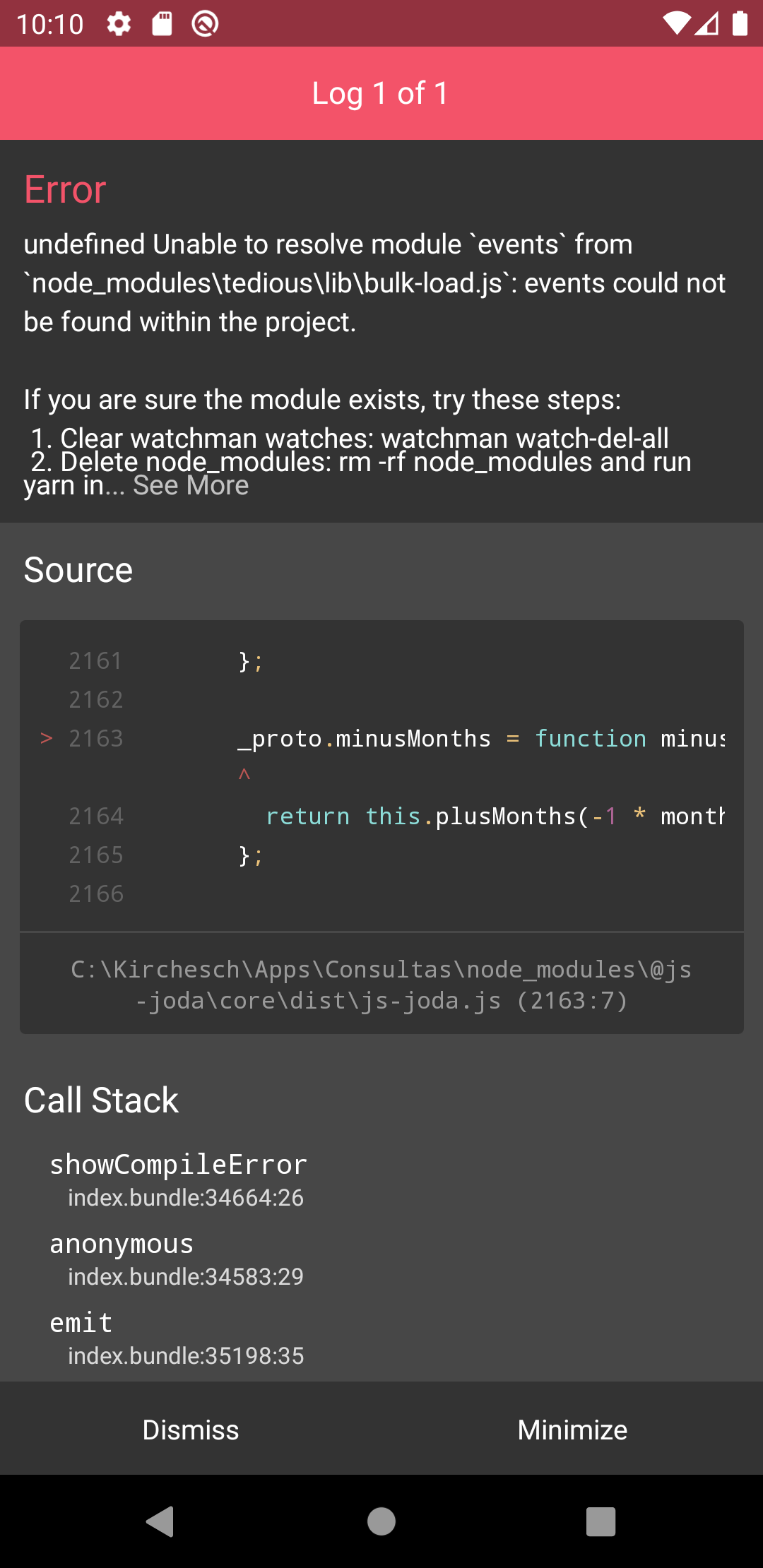Viewport: 763px width, 1568px height.
Task: Minimize the RedBox error screen
Action: tap(572, 1429)
